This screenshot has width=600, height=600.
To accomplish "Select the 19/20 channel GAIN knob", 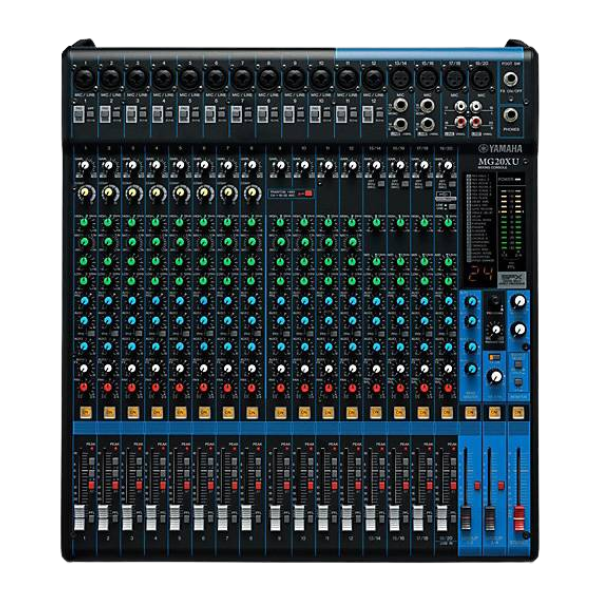I will click(448, 166).
